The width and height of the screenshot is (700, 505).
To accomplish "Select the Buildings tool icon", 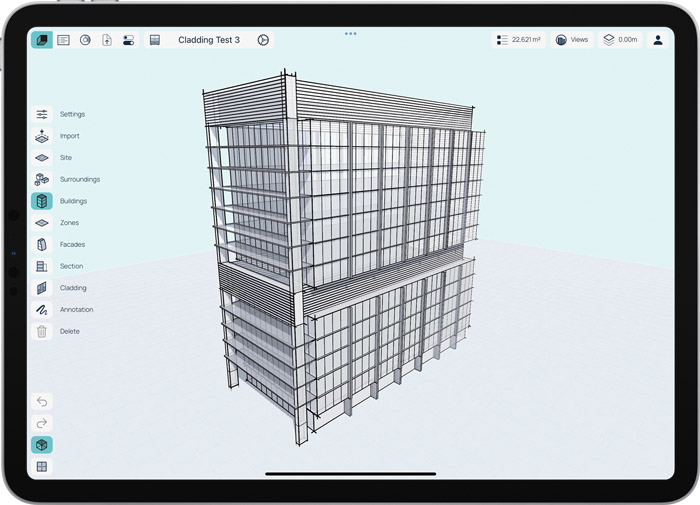I will point(42,201).
